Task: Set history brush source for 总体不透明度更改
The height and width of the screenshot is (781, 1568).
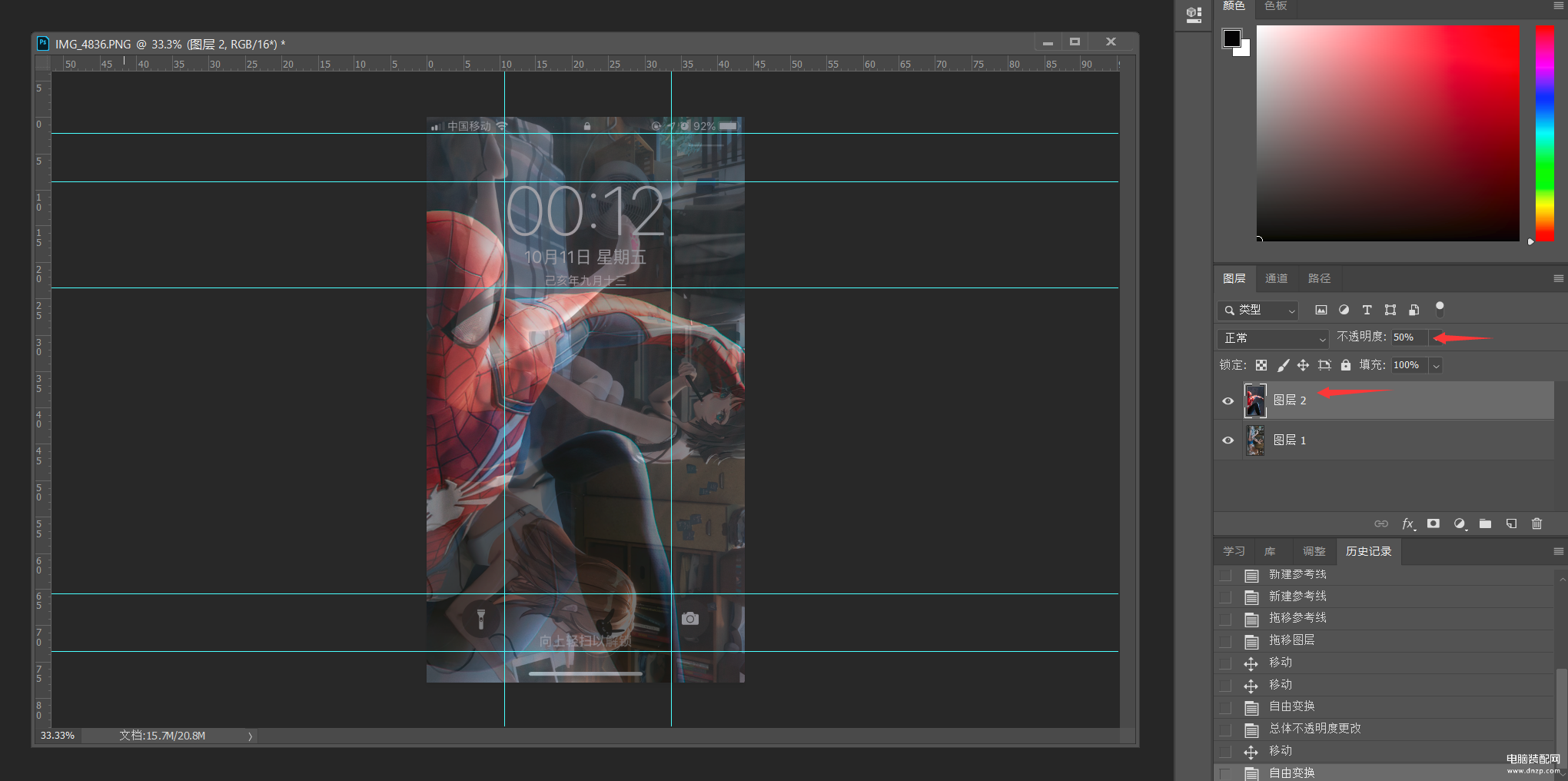Action: 1225,729
